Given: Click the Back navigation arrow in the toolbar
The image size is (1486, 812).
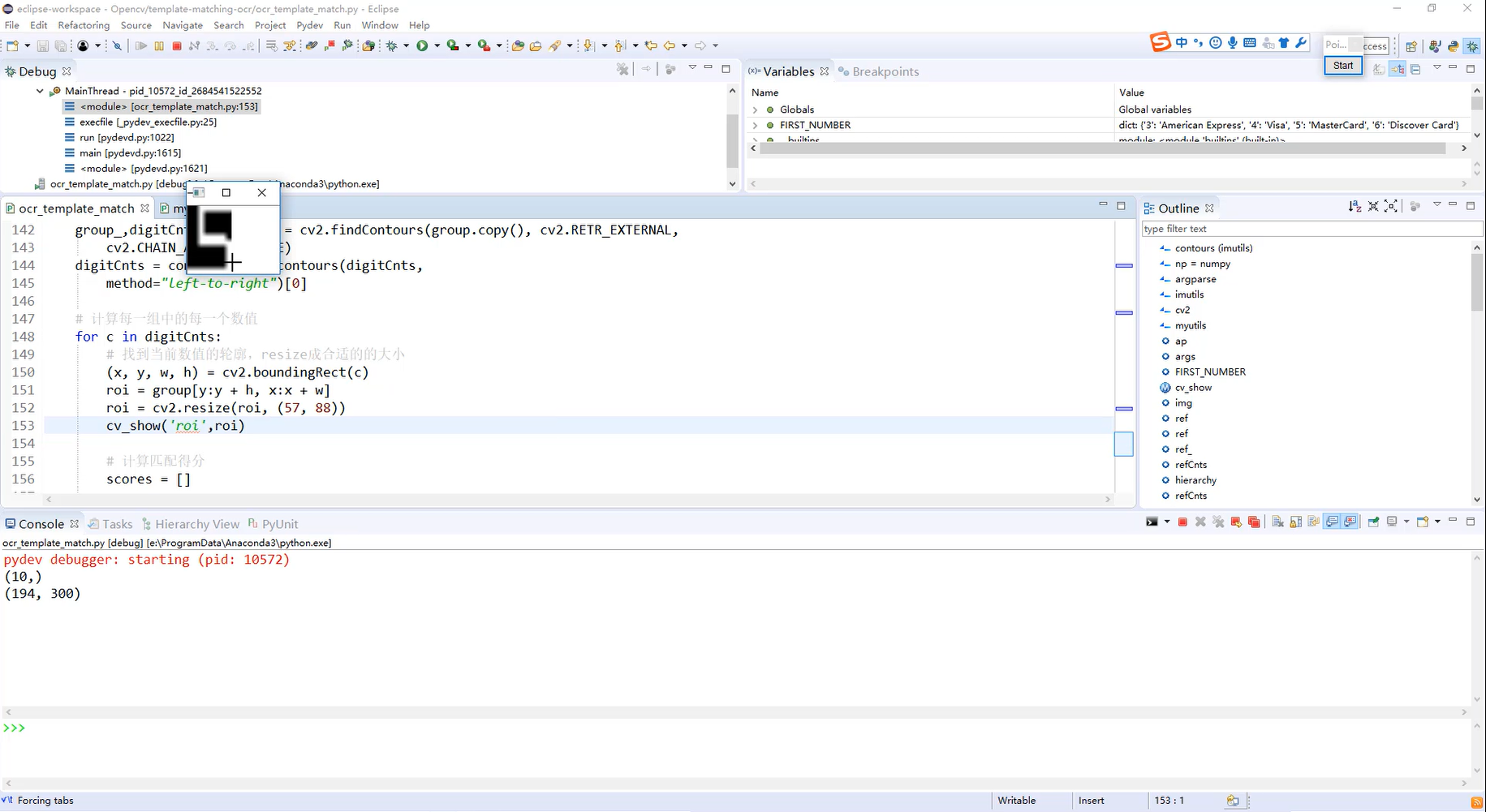Looking at the screenshot, I should [670, 45].
